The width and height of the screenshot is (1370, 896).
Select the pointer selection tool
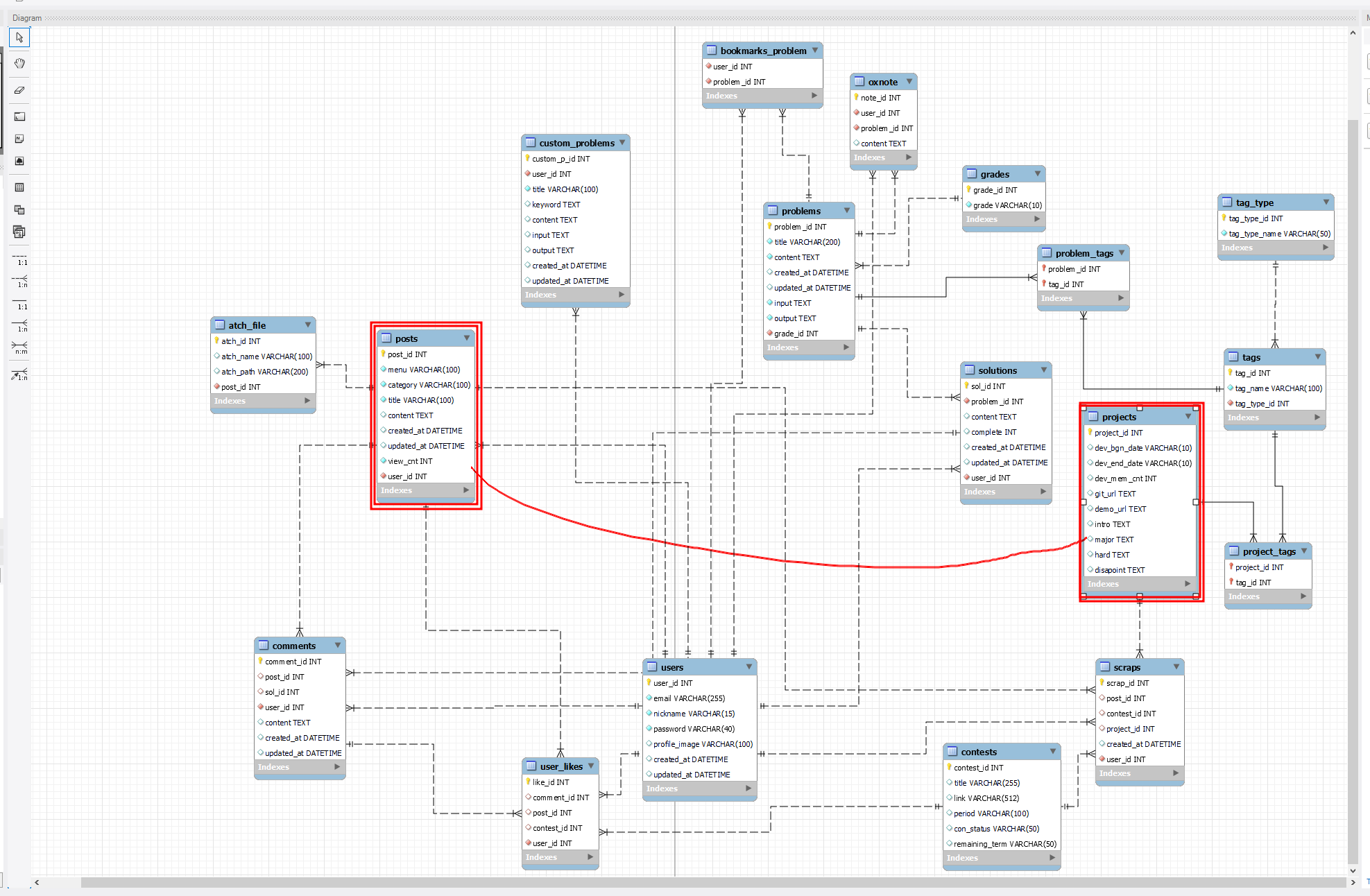(19, 37)
